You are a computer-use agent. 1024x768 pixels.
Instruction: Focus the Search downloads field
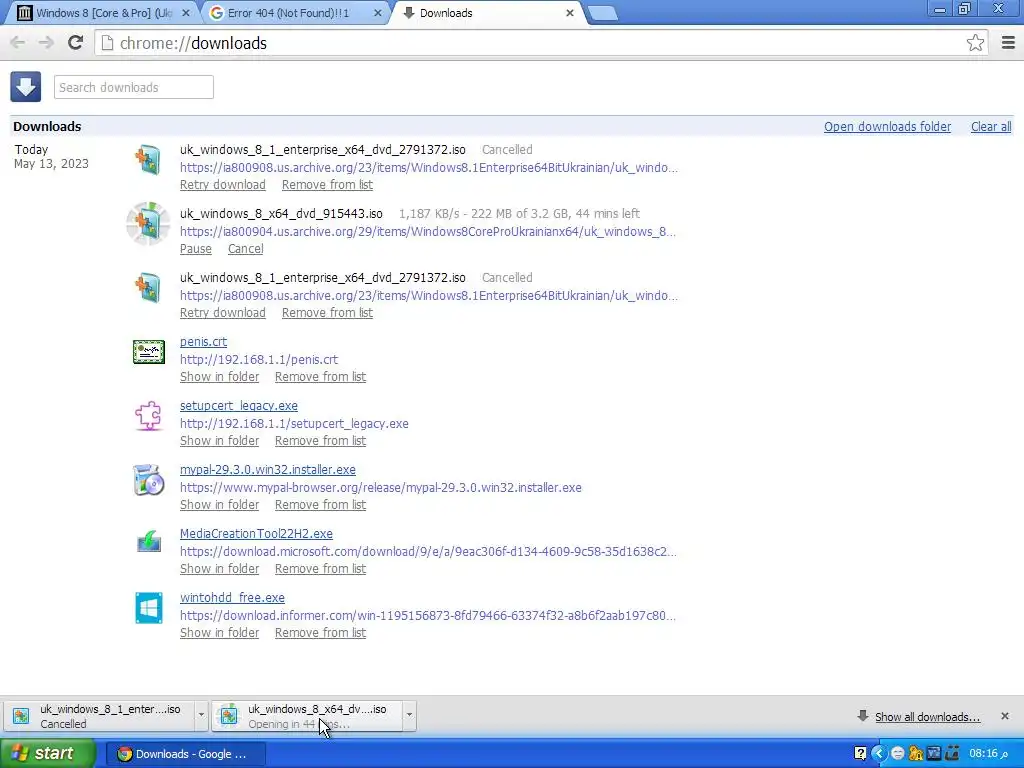point(133,88)
